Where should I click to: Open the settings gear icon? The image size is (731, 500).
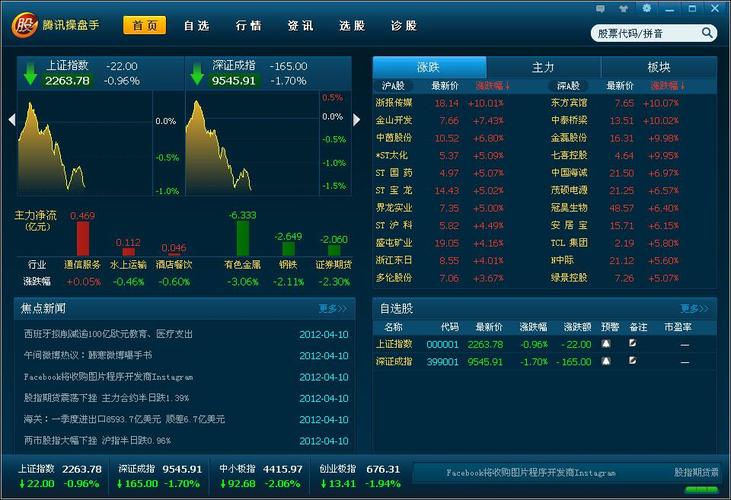click(x=646, y=8)
